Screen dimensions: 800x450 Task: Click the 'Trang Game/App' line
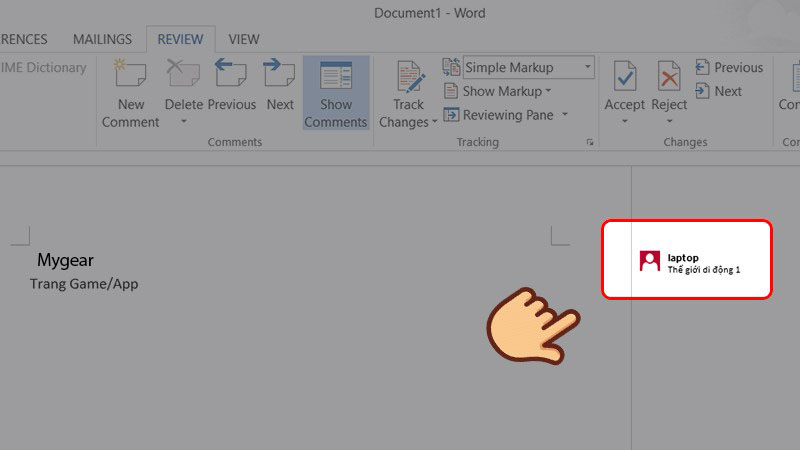[x=84, y=284]
